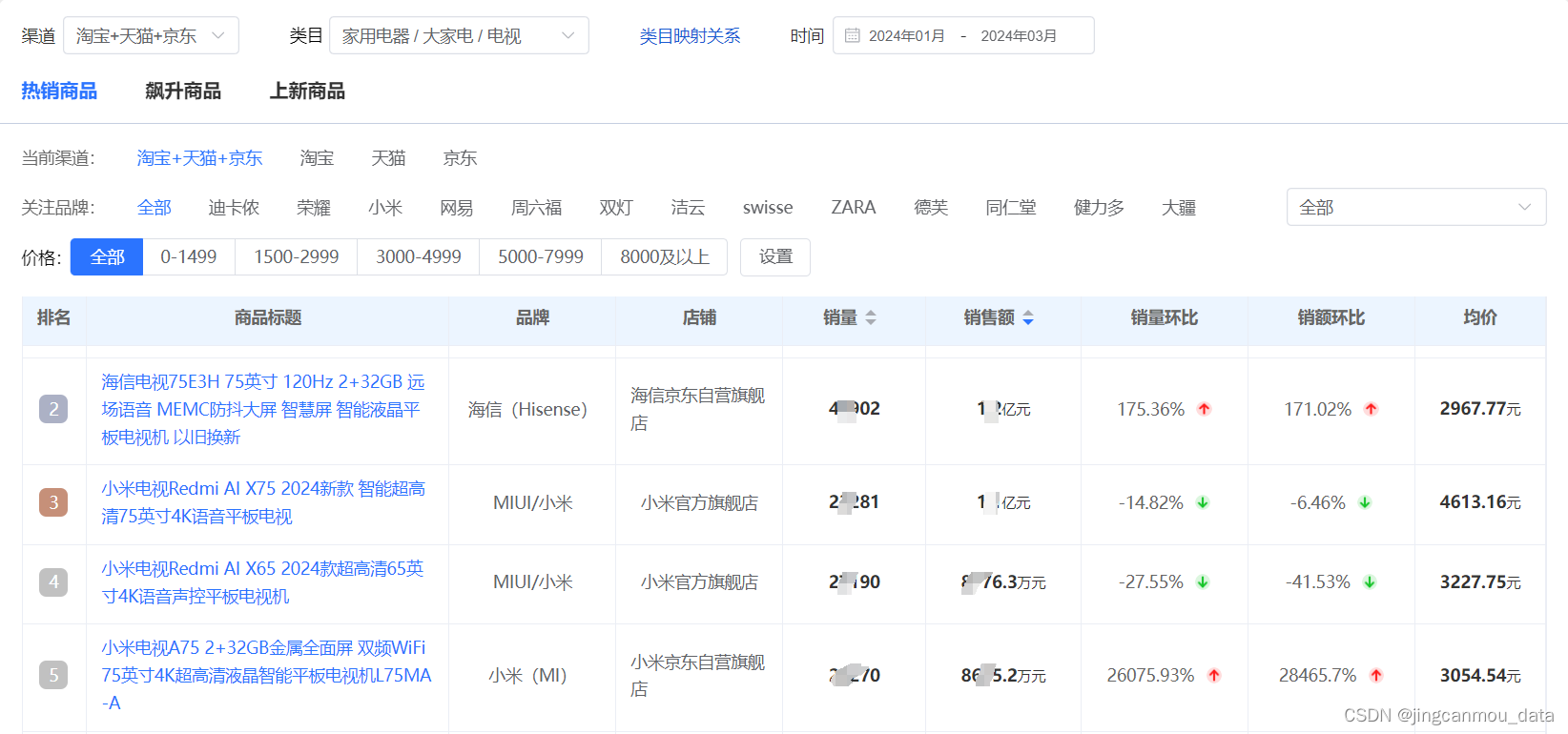Screen dimensions: 1568x734
Task: Click the 销量环比 column header
Action: point(1165,318)
